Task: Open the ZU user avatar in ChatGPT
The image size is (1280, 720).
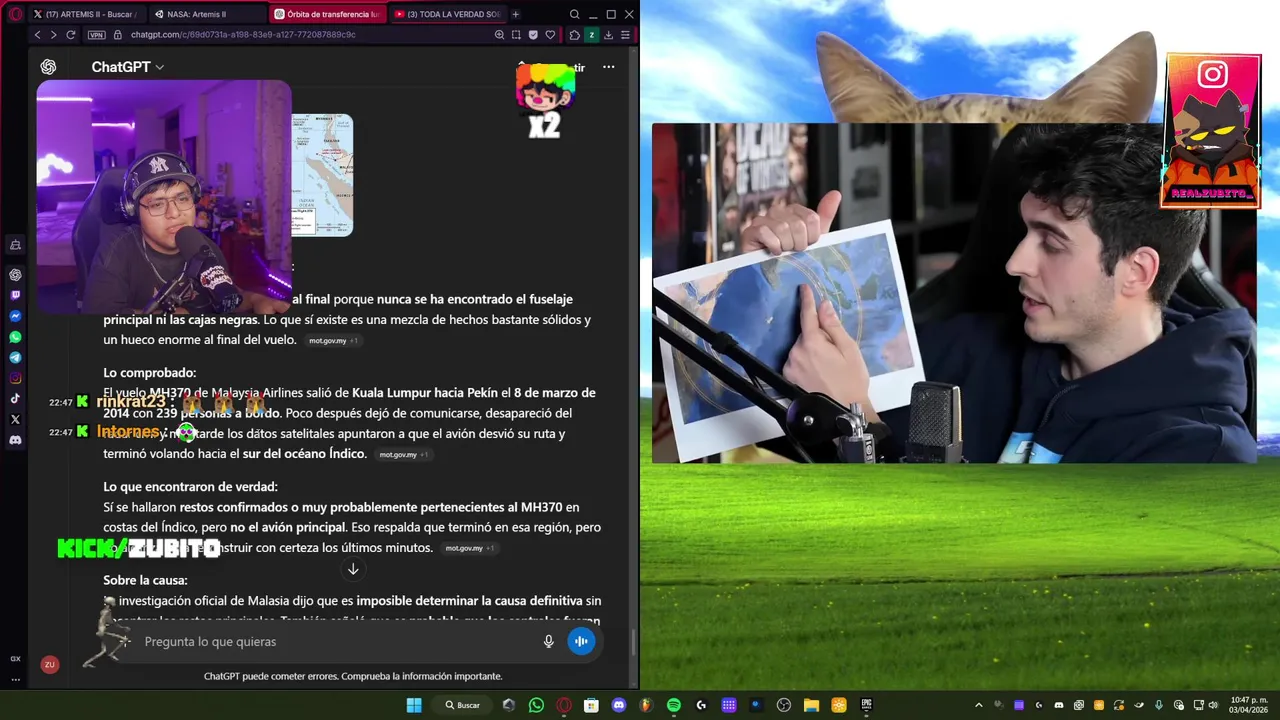Action: coord(49,664)
